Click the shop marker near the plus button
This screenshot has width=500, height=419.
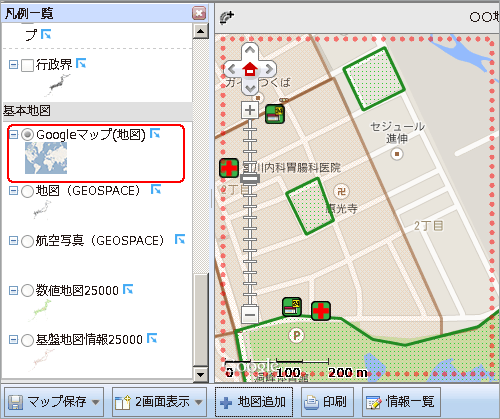(x=275, y=114)
